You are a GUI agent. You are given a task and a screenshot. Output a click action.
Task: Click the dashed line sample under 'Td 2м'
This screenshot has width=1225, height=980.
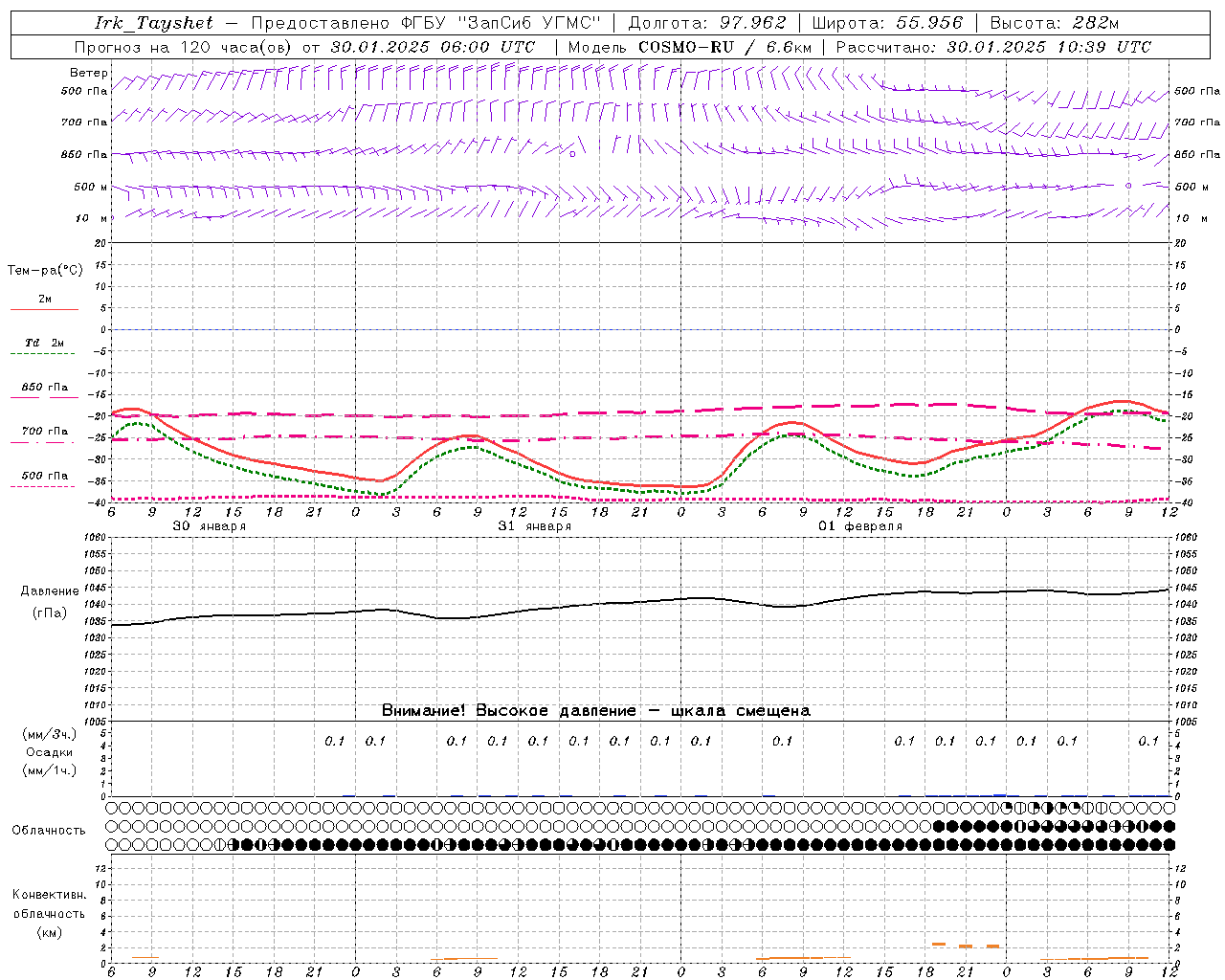point(43,354)
